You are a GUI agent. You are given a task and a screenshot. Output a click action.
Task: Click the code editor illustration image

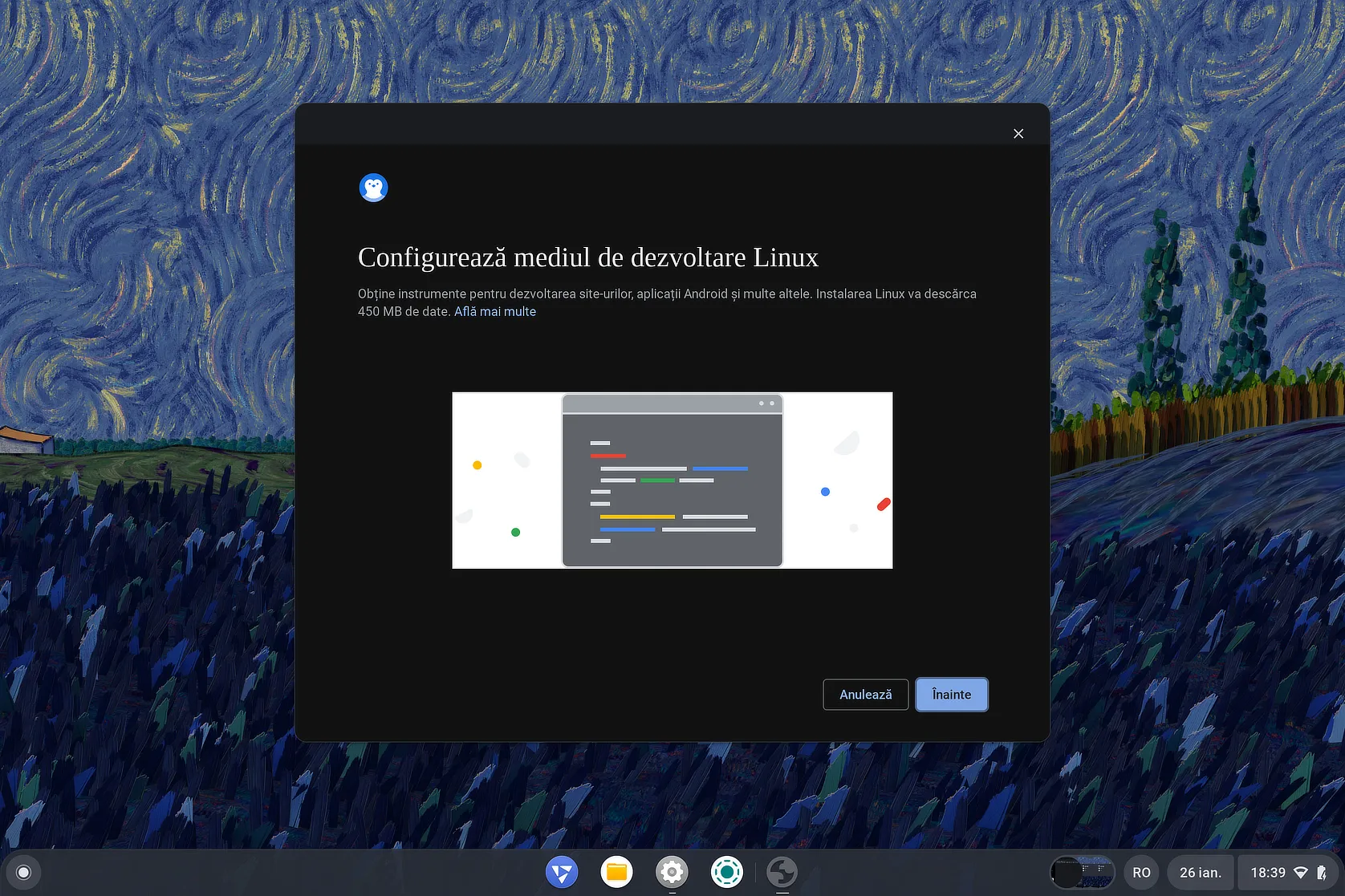pos(672,480)
